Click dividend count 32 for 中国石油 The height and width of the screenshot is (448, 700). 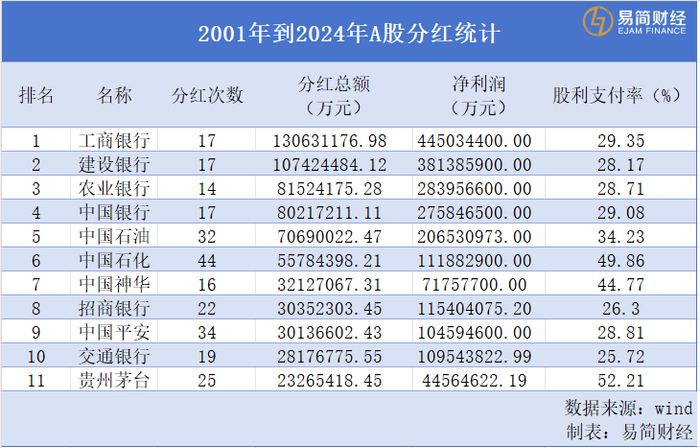coord(207,237)
